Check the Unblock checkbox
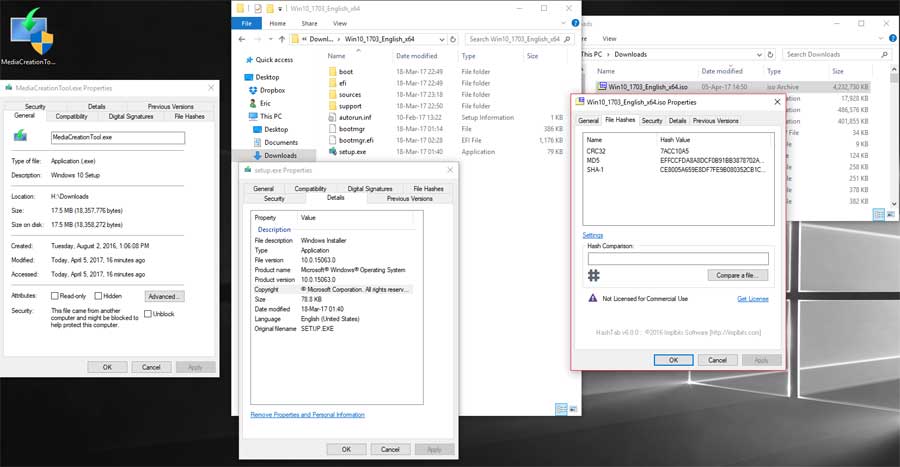 [148, 314]
